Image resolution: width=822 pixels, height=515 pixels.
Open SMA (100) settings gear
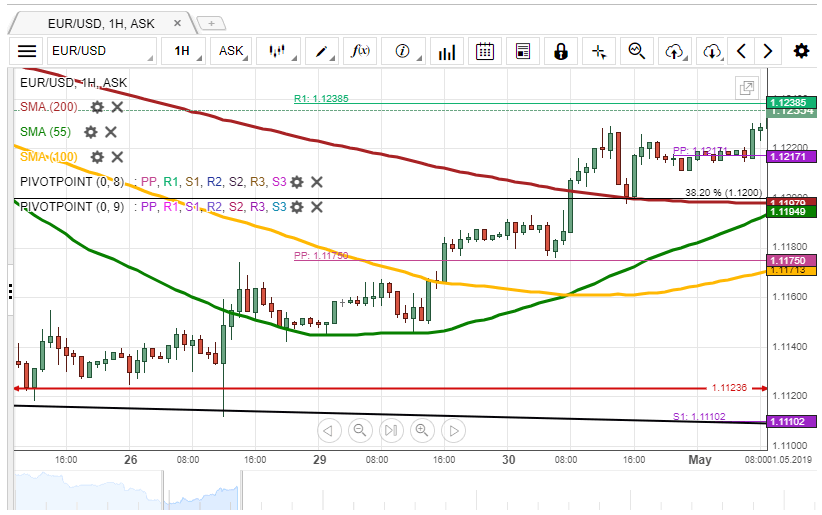click(x=97, y=157)
